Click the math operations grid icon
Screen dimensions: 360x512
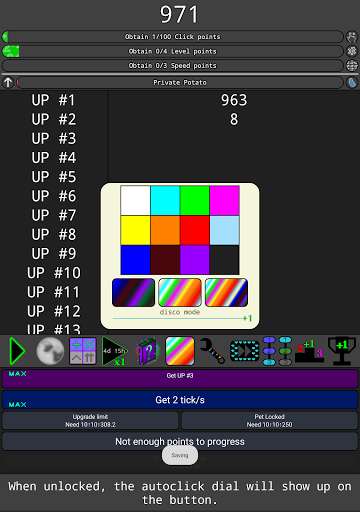[x=83, y=351]
